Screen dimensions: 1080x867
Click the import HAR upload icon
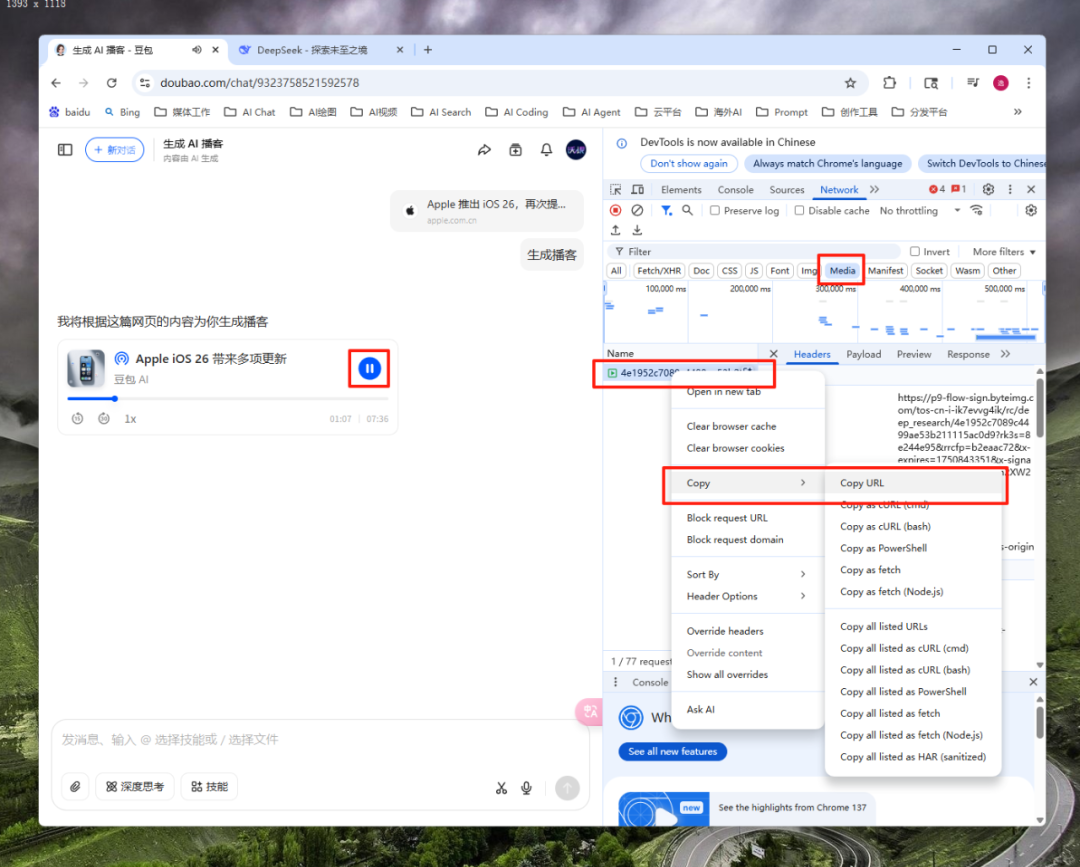coord(616,230)
